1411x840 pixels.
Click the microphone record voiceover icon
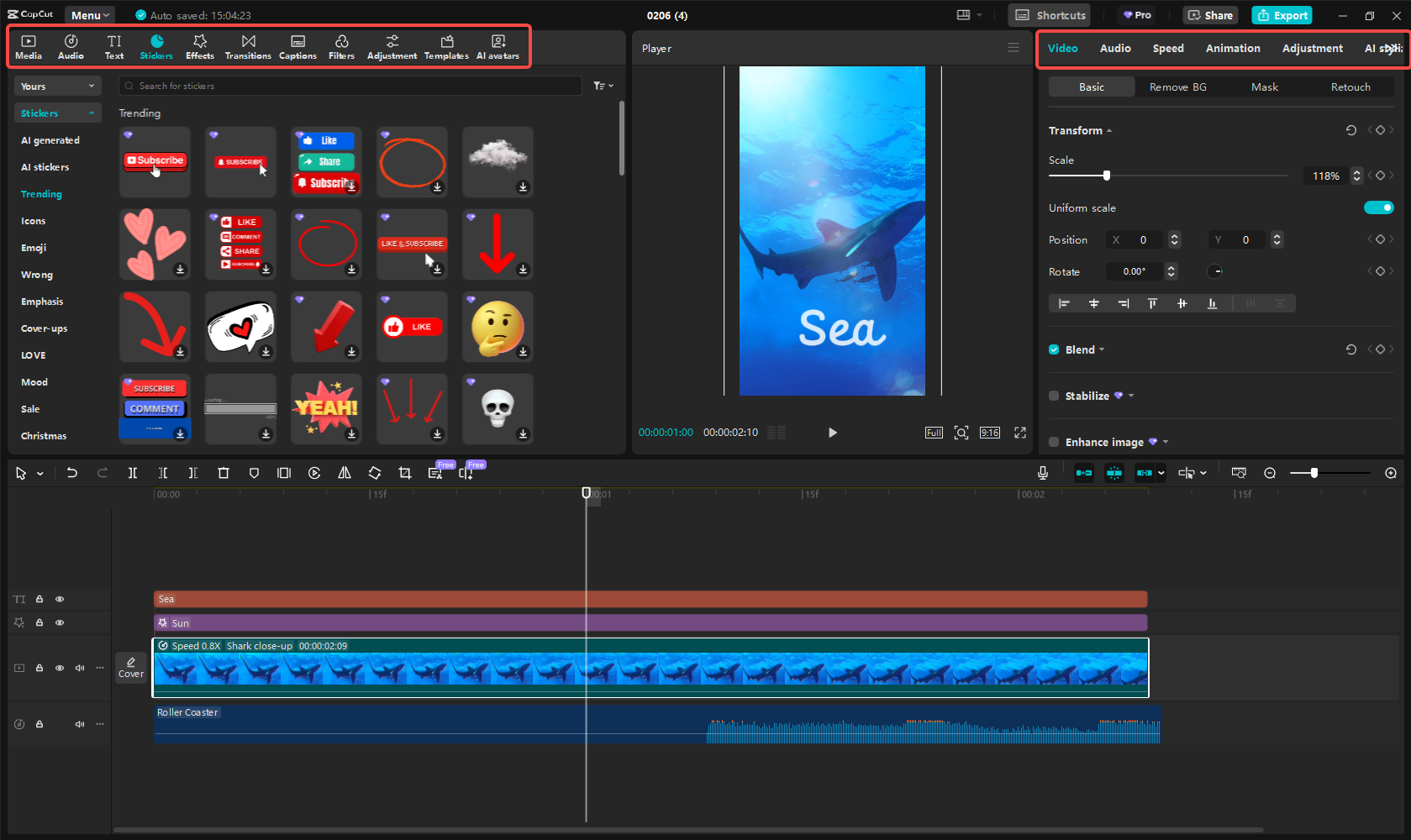pos(1043,473)
